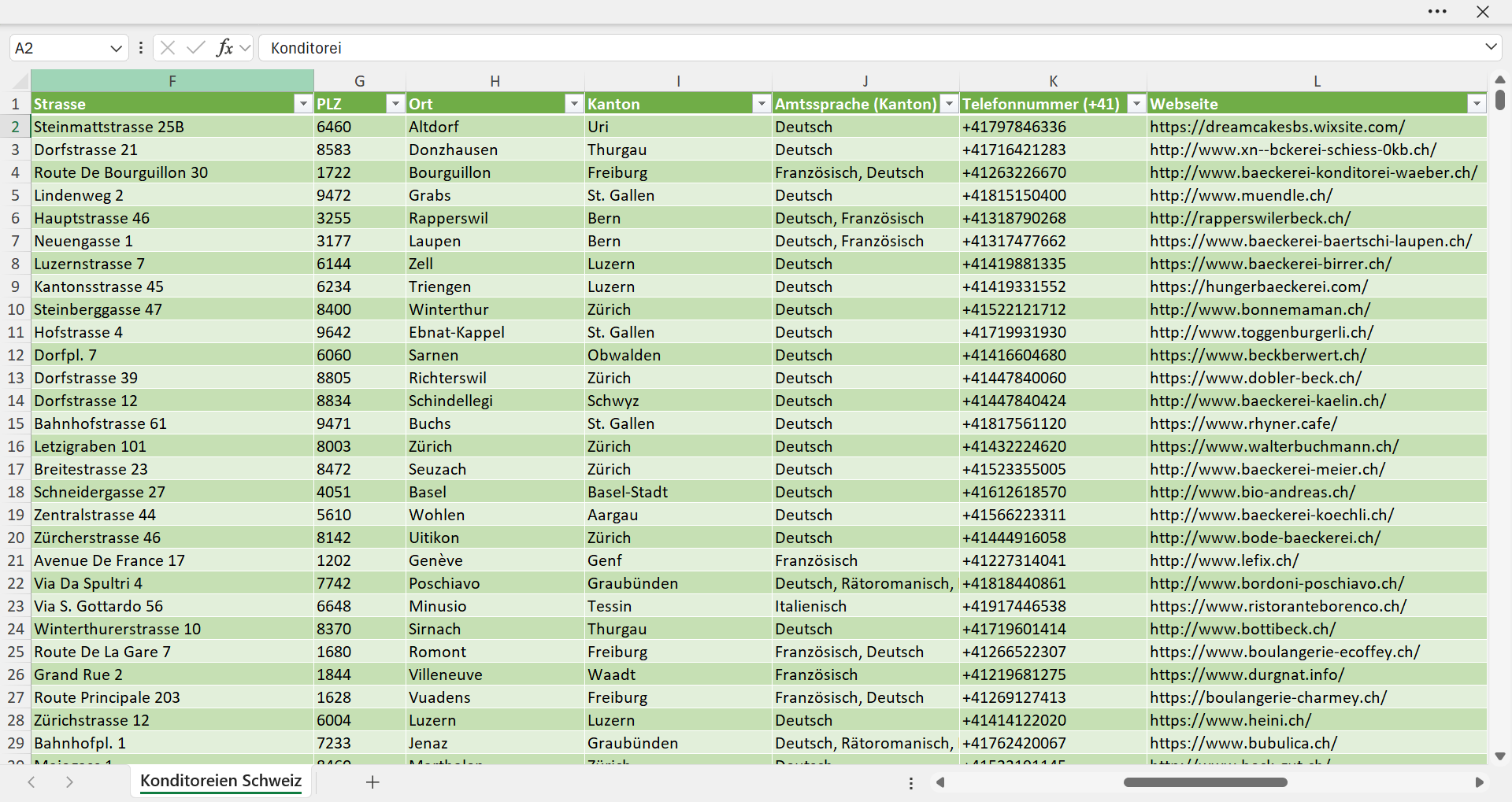Click the horizontal scrollbar left arrow

click(x=939, y=782)
